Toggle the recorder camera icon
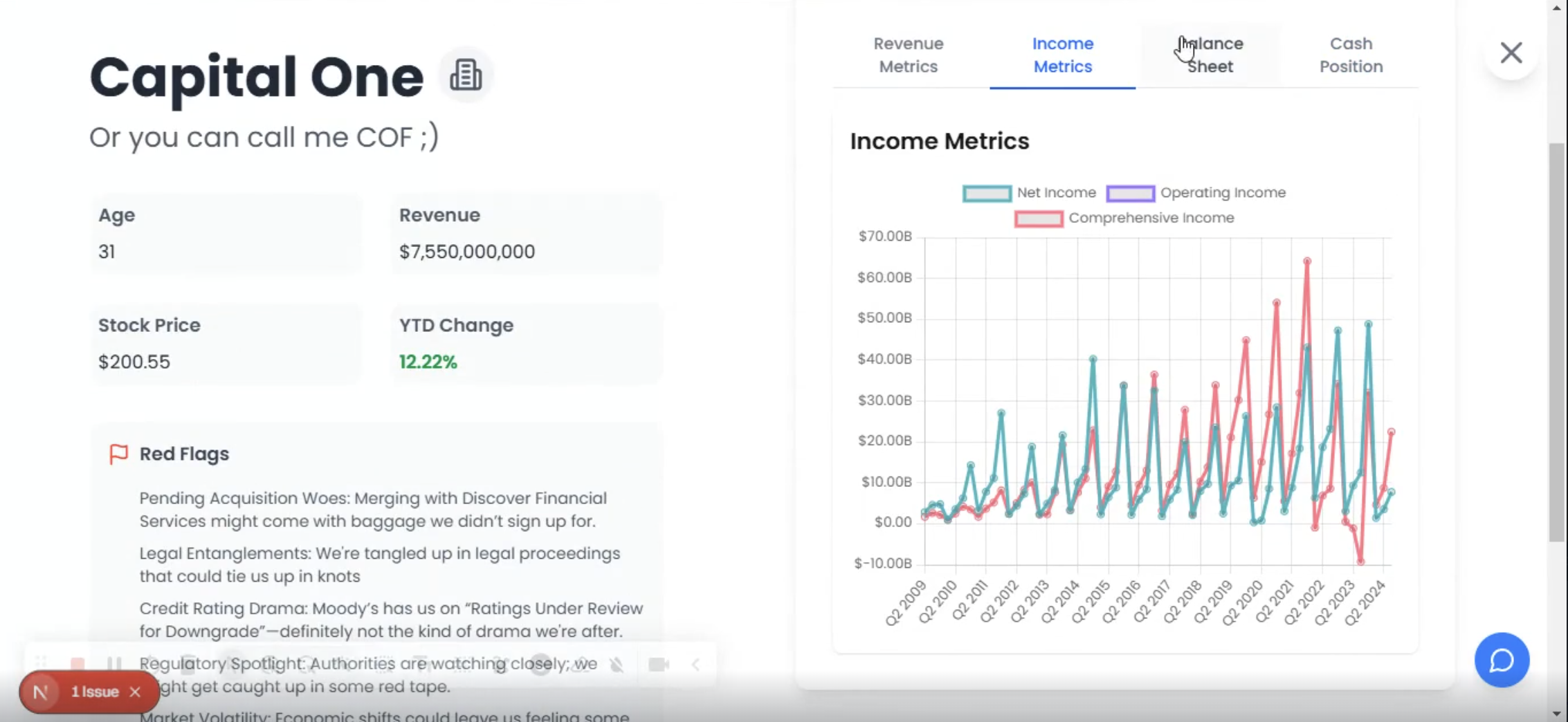The image size is (1568, 722). pyautogui.click(x=659, y=665)
